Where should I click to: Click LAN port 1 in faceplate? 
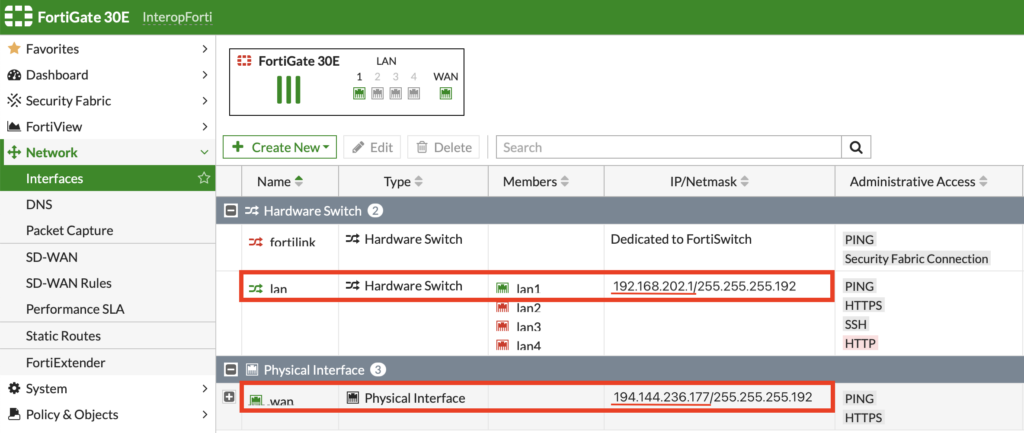click(359, 94)
